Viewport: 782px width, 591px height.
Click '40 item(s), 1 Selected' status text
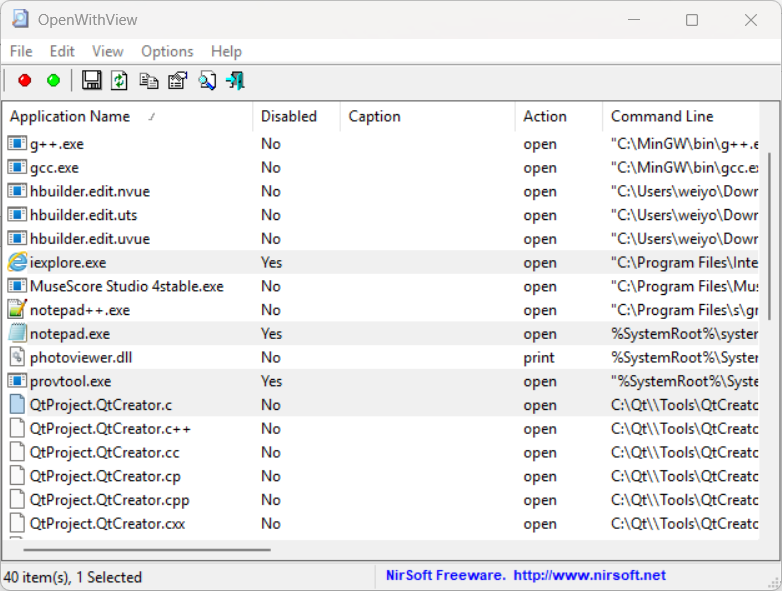point(73,577)
